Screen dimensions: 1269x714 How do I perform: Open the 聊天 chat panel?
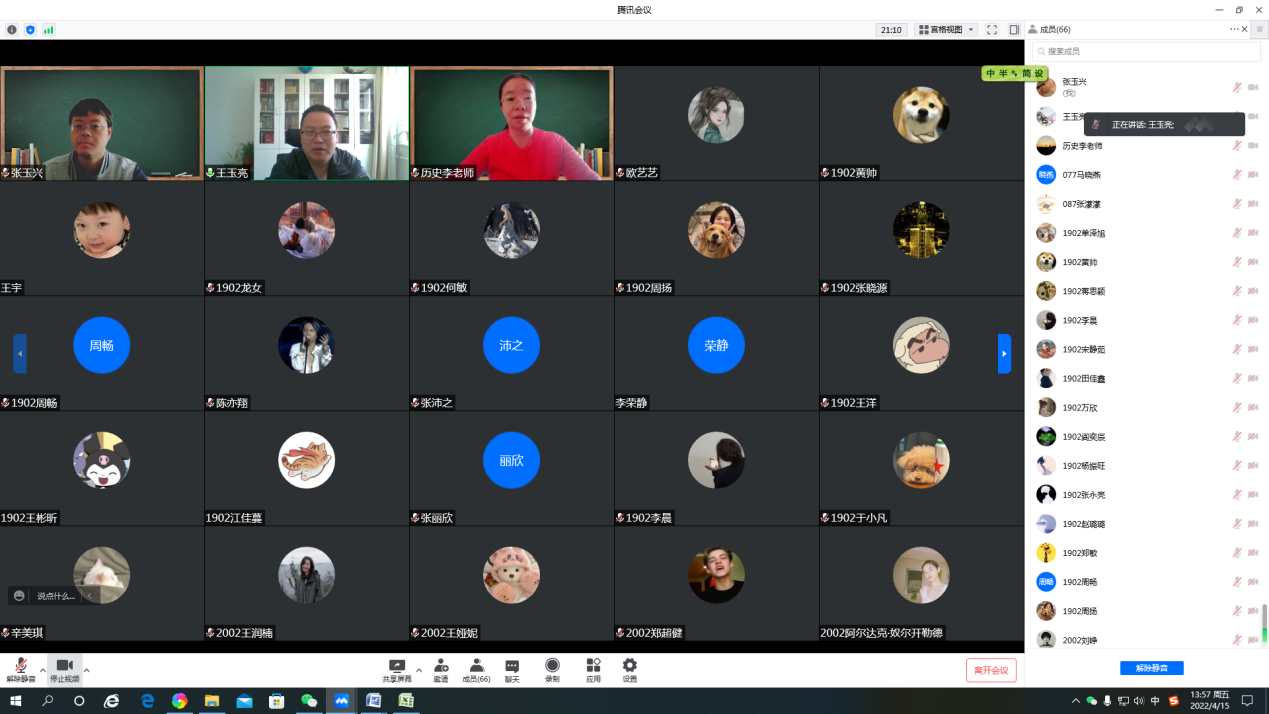click(512, 670)
